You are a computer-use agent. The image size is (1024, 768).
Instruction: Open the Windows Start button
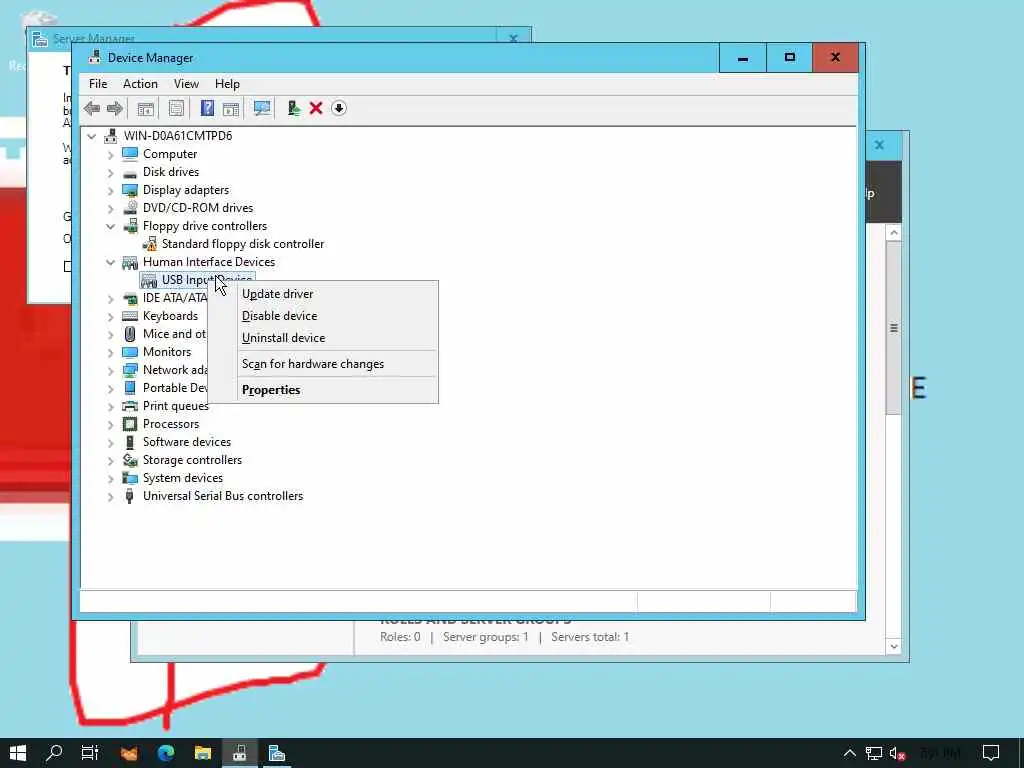(18, 753)
